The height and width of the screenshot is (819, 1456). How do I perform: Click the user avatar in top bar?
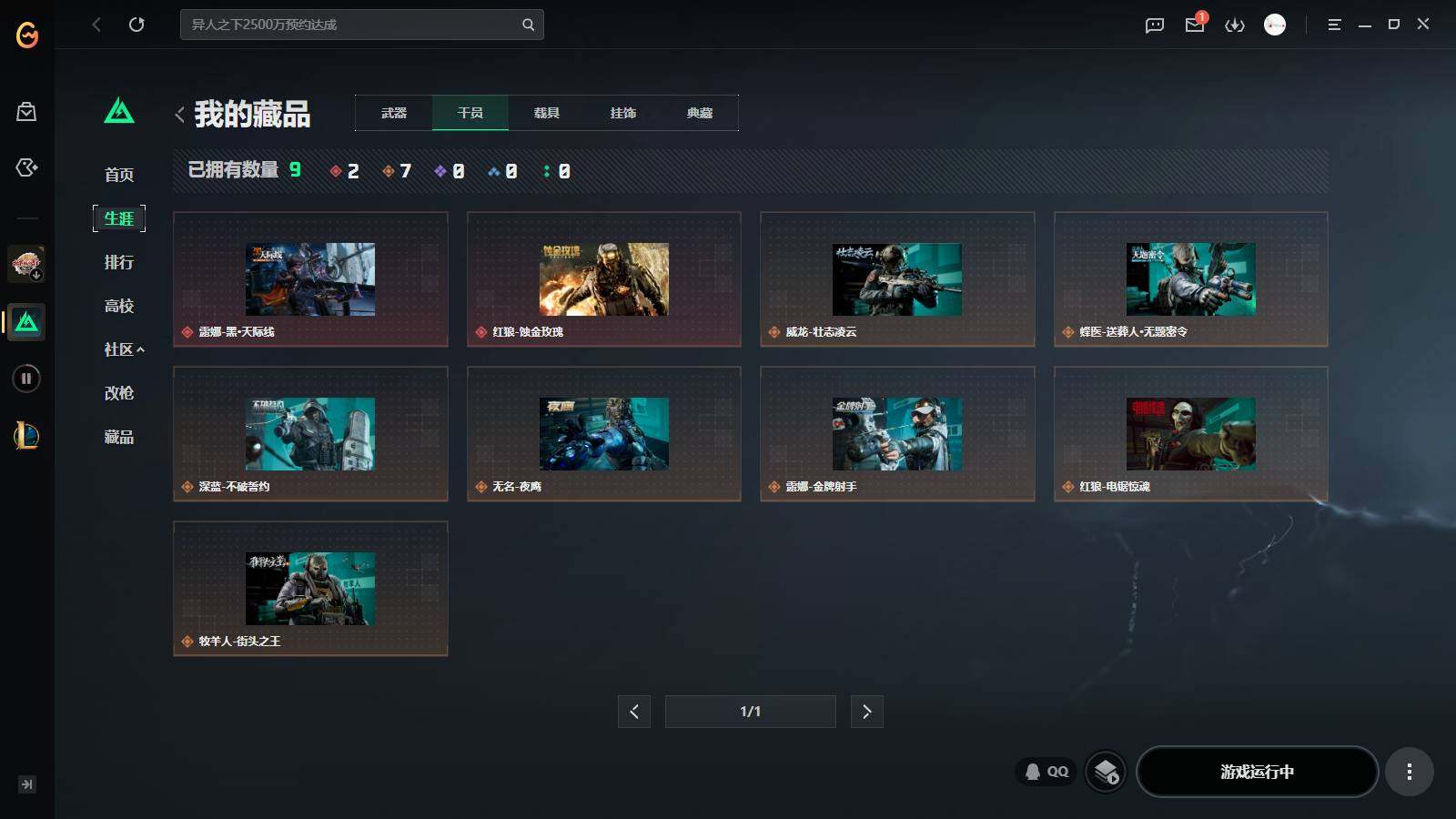pos(1275,25)
